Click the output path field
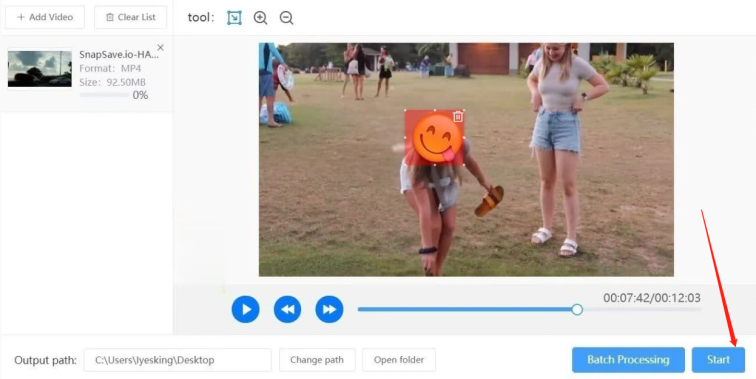 point(177,360)
